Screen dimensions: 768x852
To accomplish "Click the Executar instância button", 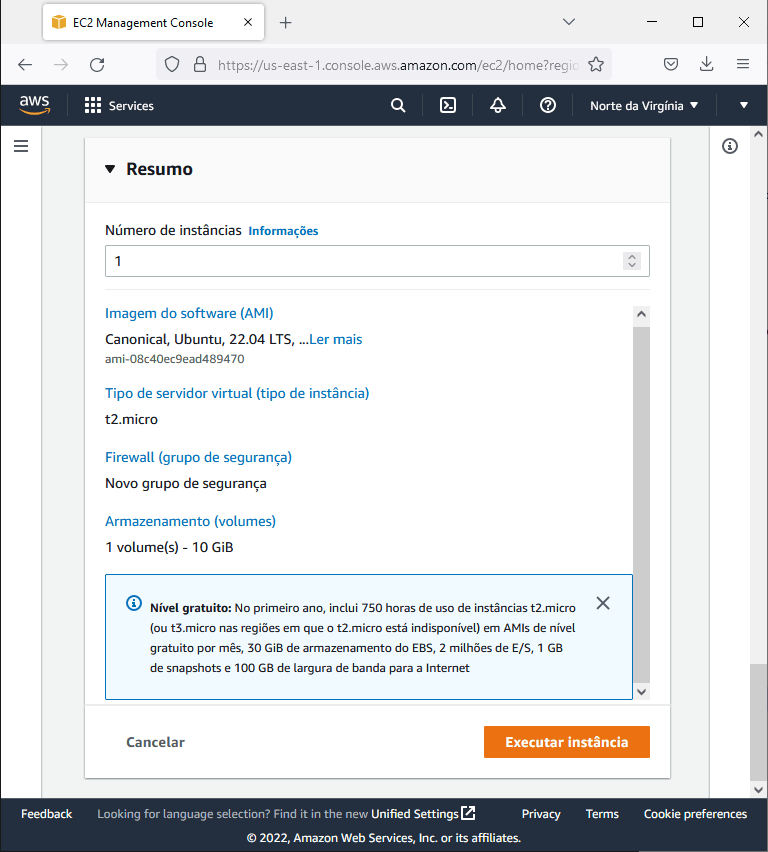I will pyautogui.click(x=567, y=742).
